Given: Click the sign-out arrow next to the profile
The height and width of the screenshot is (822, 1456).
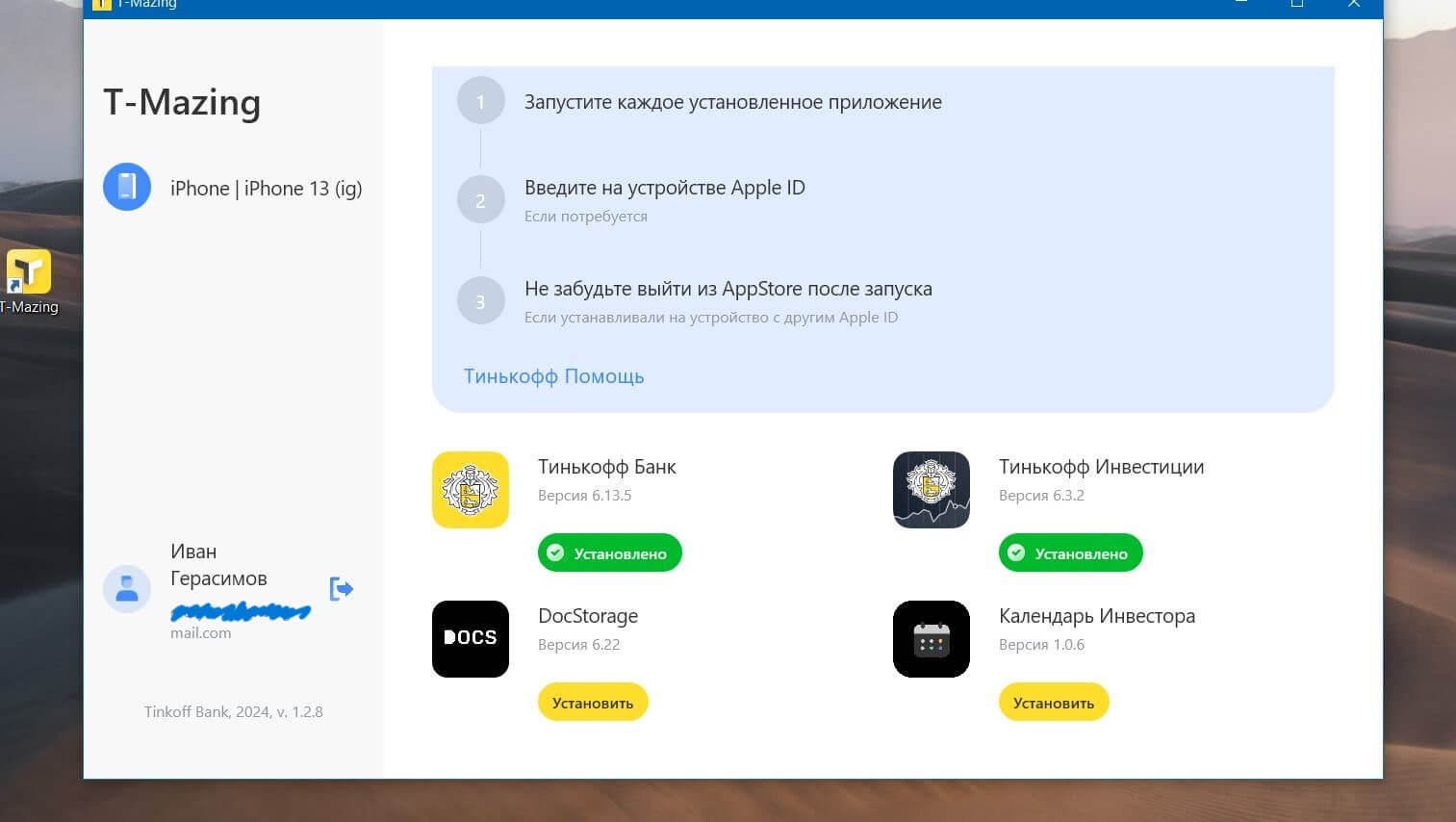Looking at the screenshot, I should click(x=342, y=588).
